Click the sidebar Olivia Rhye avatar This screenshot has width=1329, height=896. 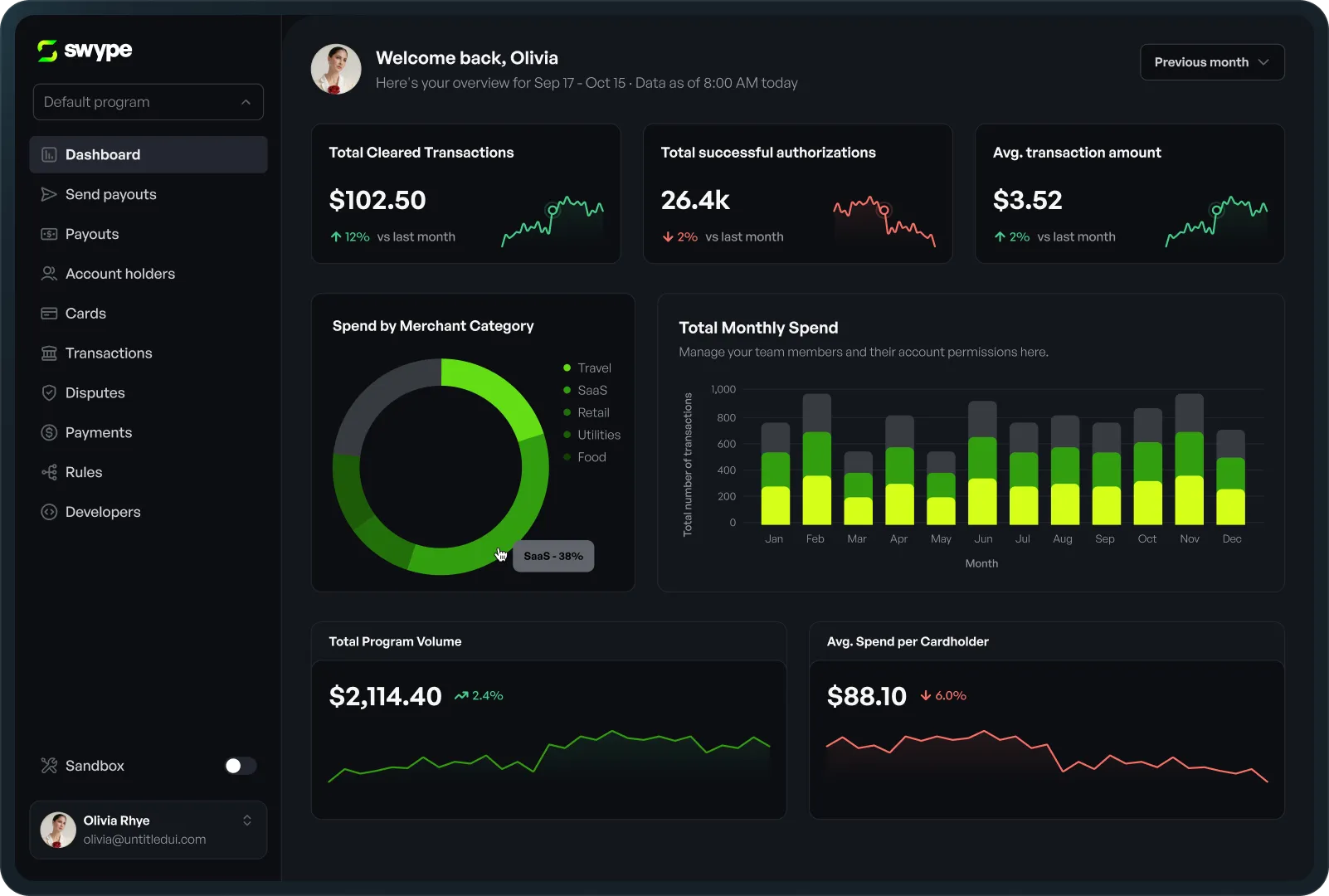point(58,830)
